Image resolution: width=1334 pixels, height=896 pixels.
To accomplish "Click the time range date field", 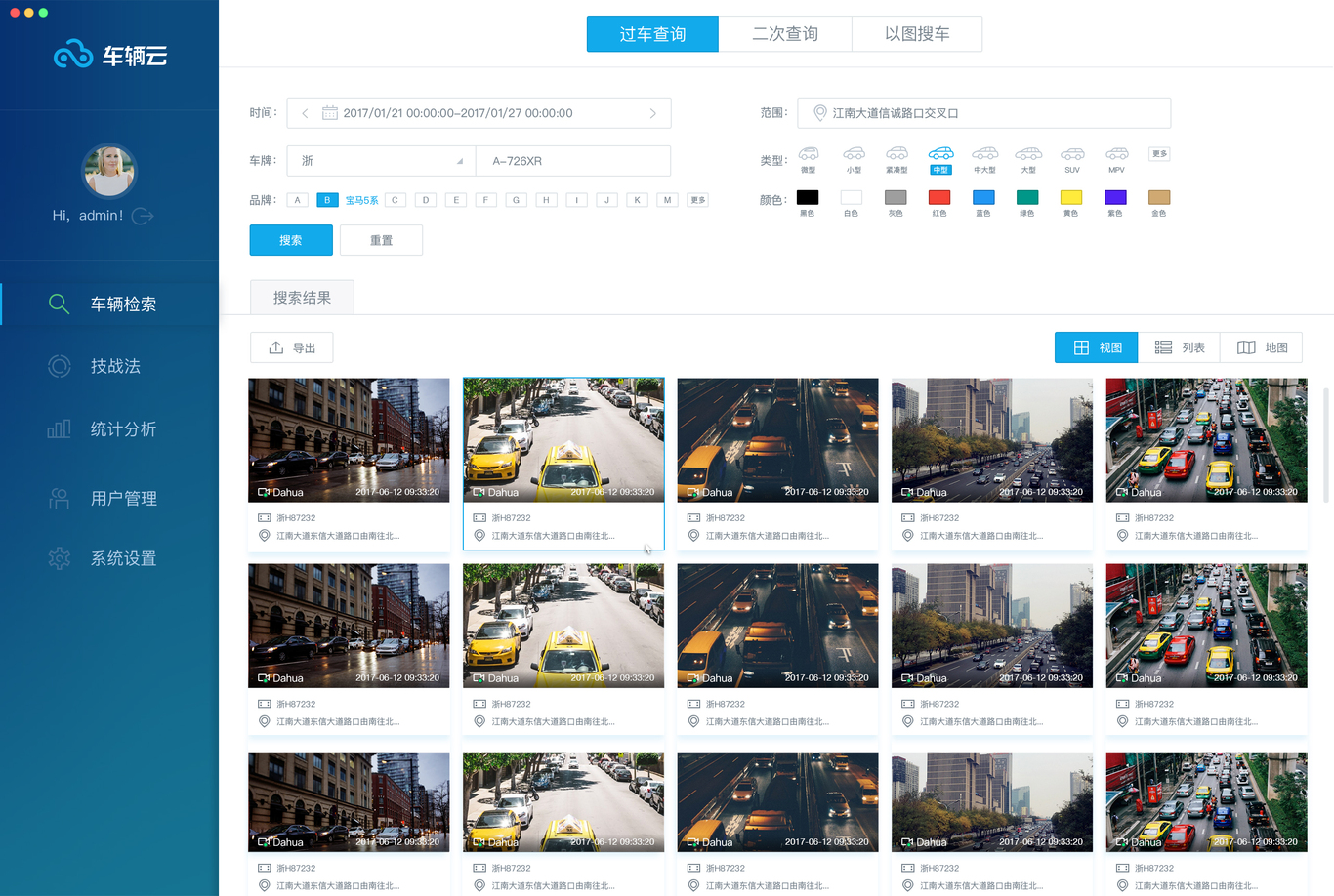I will click(x=479, y=113).
